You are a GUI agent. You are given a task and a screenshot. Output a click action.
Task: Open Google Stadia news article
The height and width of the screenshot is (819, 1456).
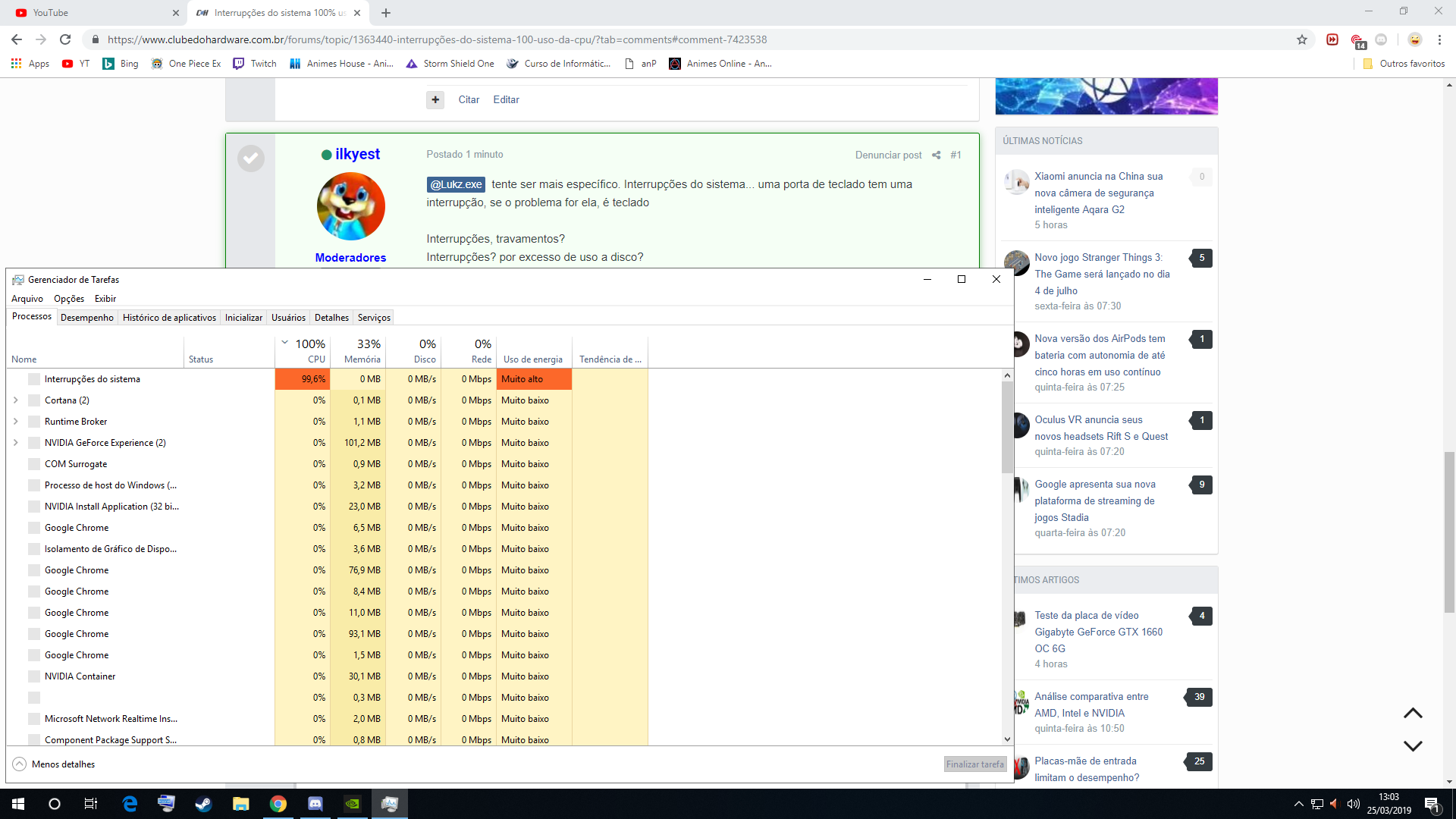coord(1095,500)
